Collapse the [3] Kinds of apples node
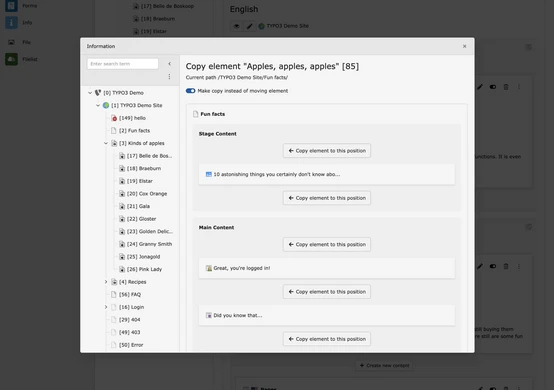554x390 pixels. tap(106, 143)
